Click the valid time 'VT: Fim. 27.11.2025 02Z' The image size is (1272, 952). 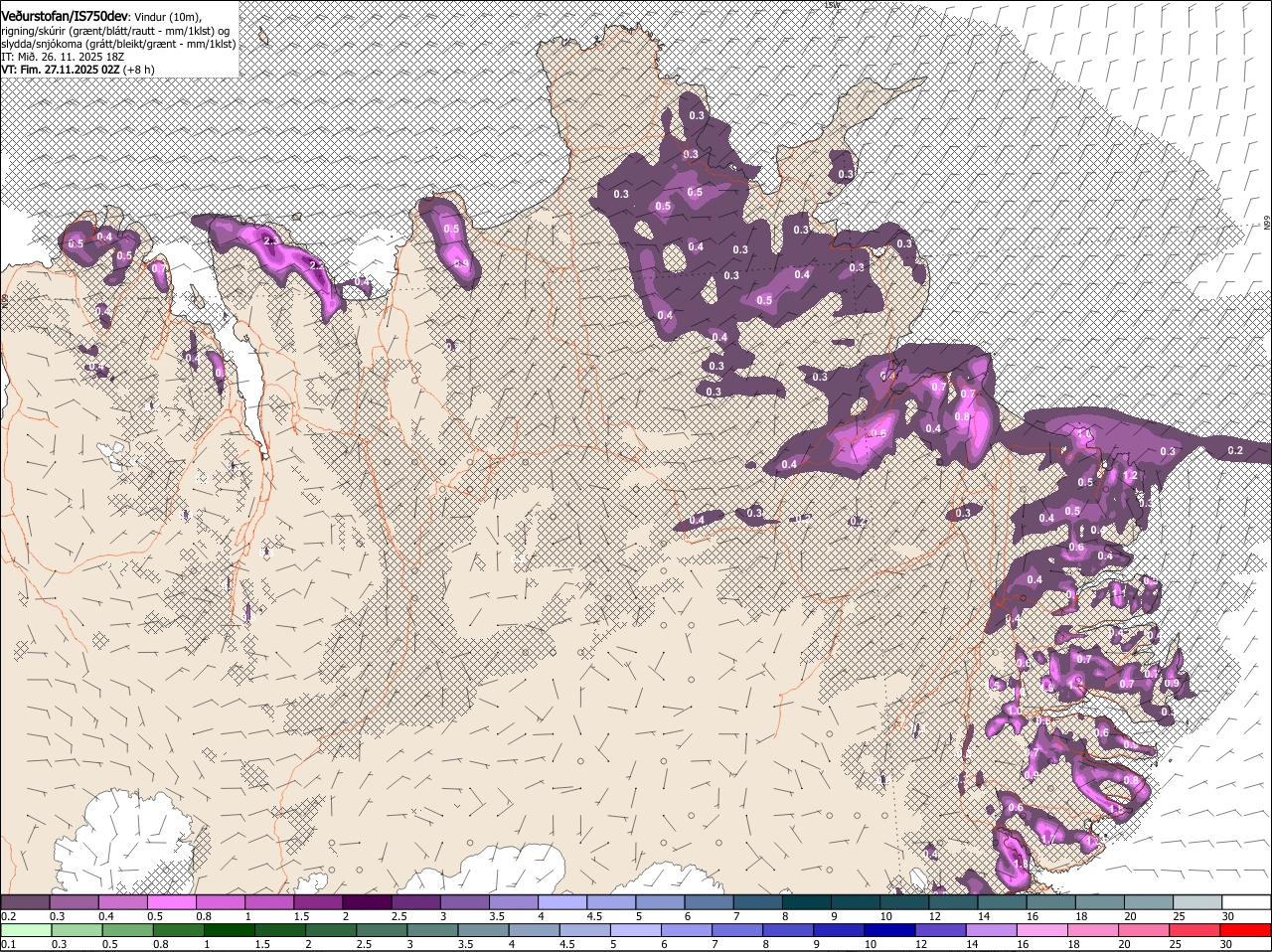(61, 70)
